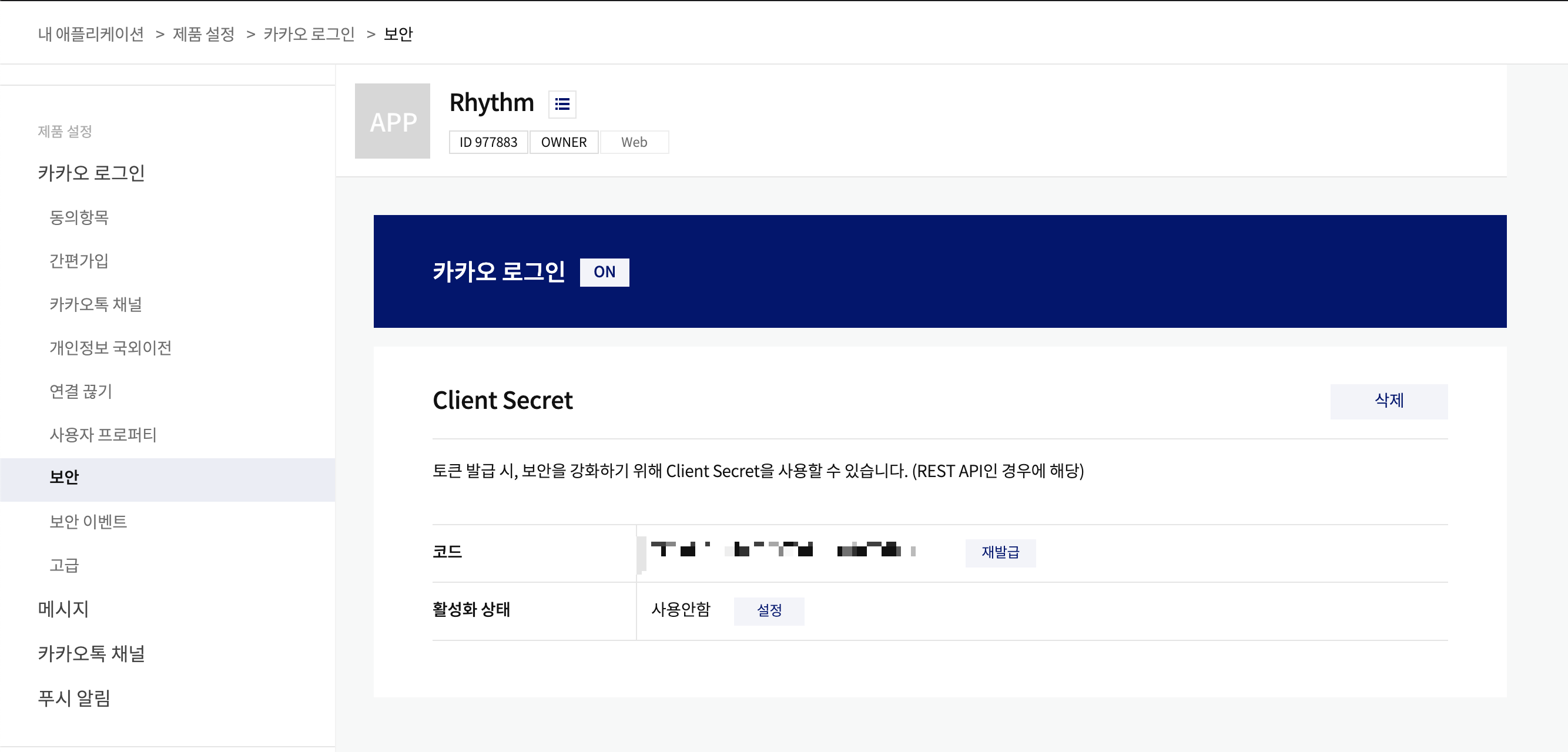
Task: Open the 카카오 로그인 breadcrumb link
Action: click(309, 34)
